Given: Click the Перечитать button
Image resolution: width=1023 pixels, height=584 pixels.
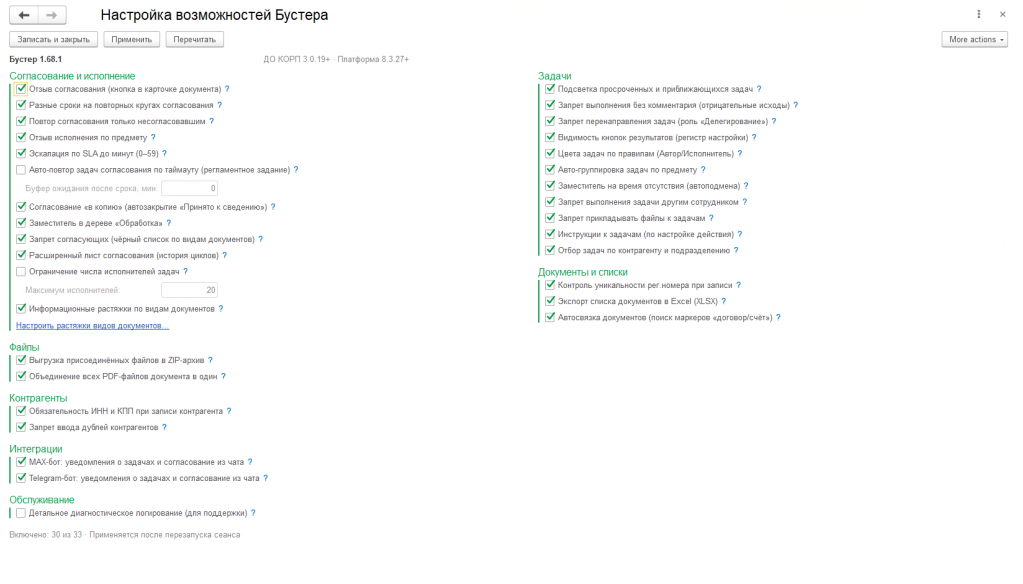Looking at the screenshot, I should pos(194,40).
